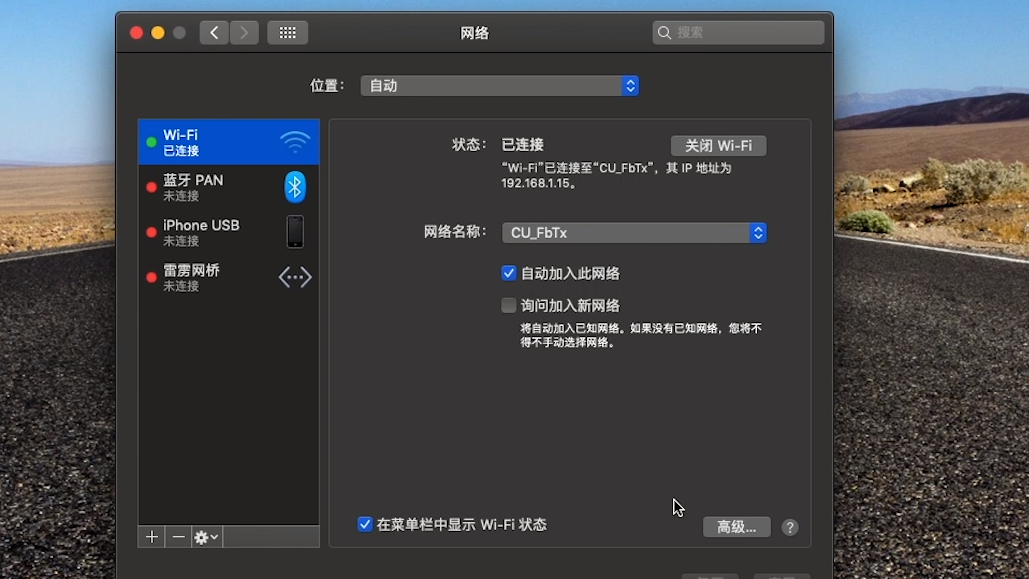The width and height of the screenshot is (1029, 579).
Task: Click the 网络 window title
Action: click(474, 33)
